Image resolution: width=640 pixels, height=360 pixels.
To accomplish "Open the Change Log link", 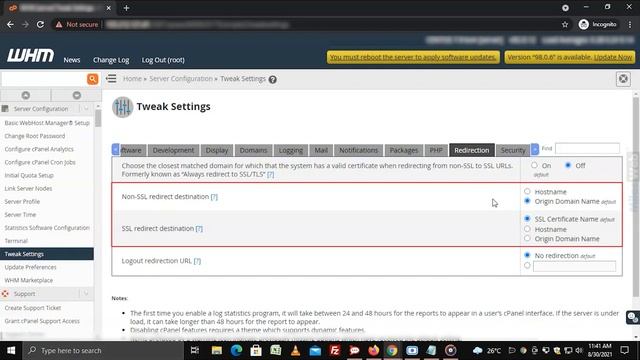I will 111,60.
